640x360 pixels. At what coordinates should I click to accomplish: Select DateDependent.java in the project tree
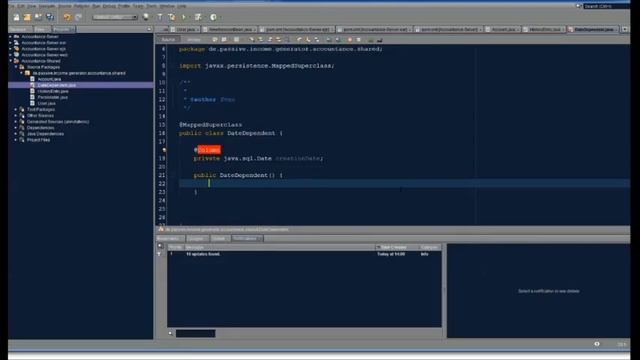56,85
